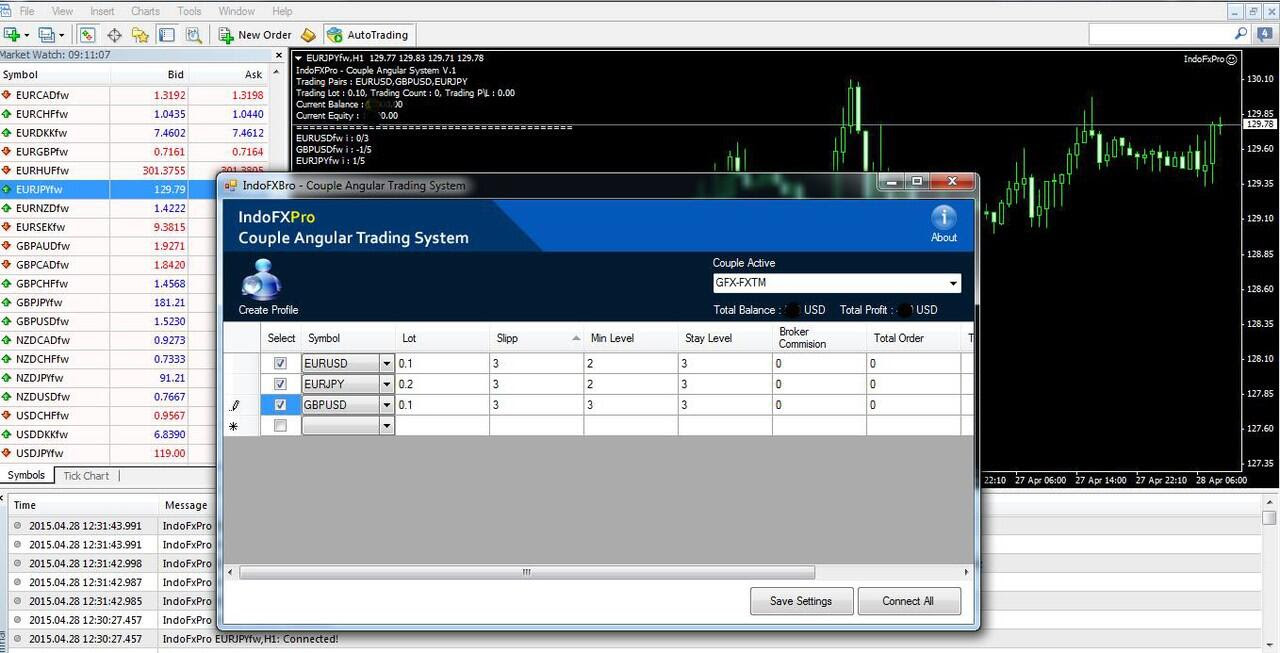This screenshot has height=653, width=1280.
Task: Open the View menu
Action: pyautogui.click(x=62, y=11)
